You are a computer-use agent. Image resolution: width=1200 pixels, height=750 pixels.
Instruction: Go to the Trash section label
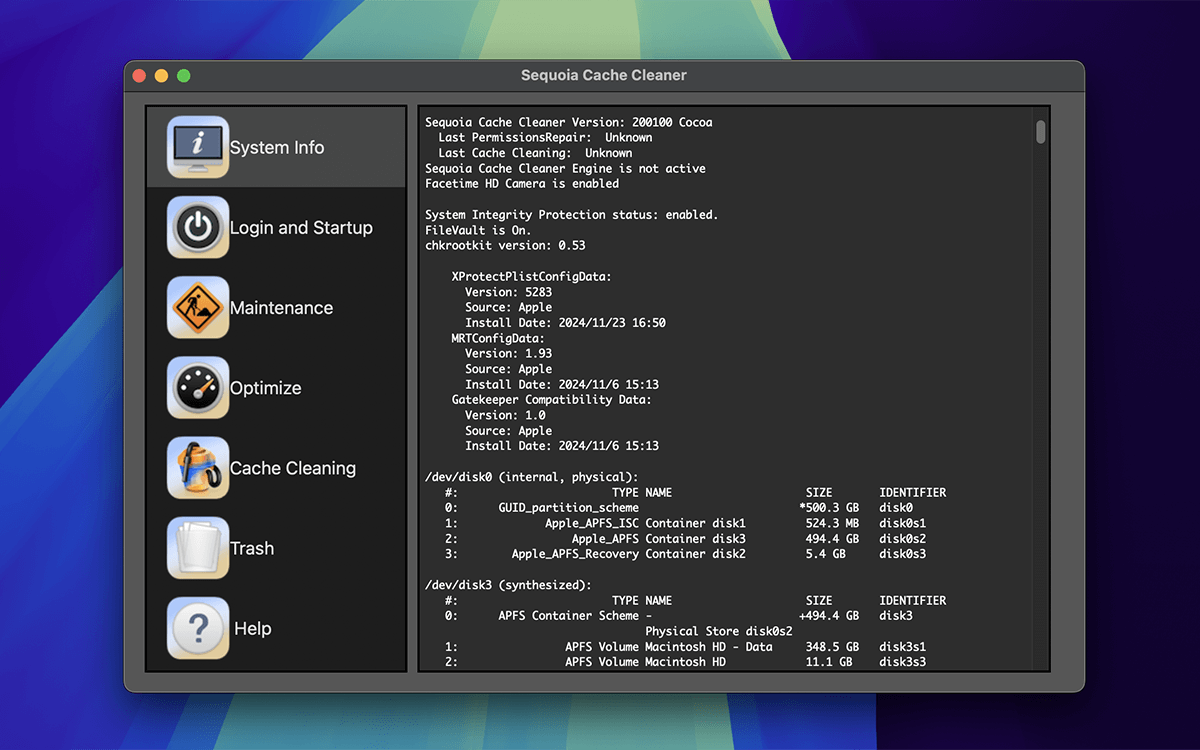[x=252, y=548]
